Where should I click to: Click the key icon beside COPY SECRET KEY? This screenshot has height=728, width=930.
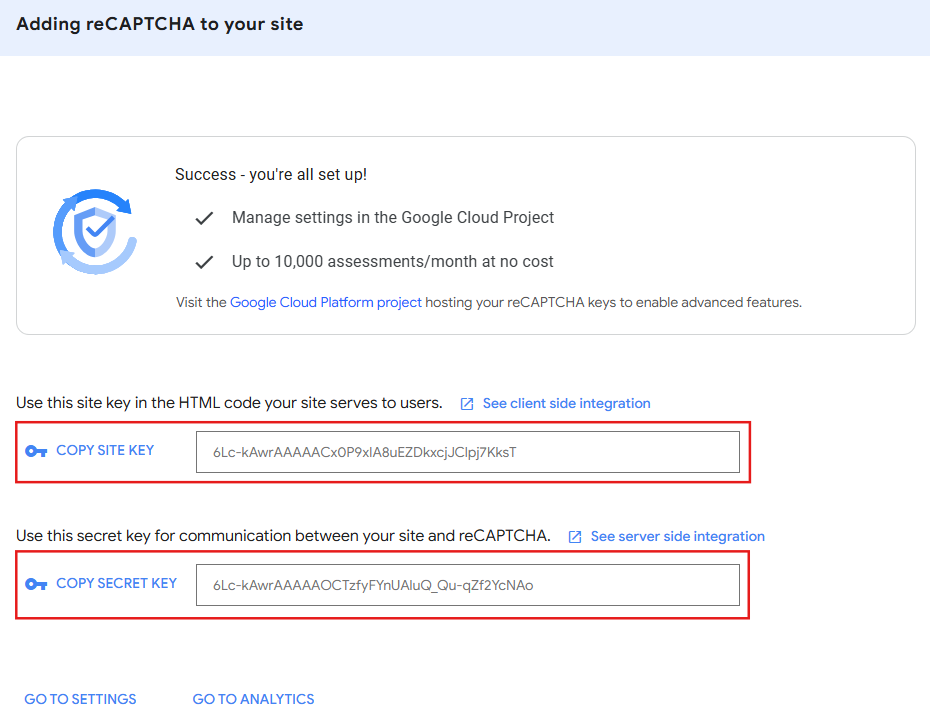37,584
